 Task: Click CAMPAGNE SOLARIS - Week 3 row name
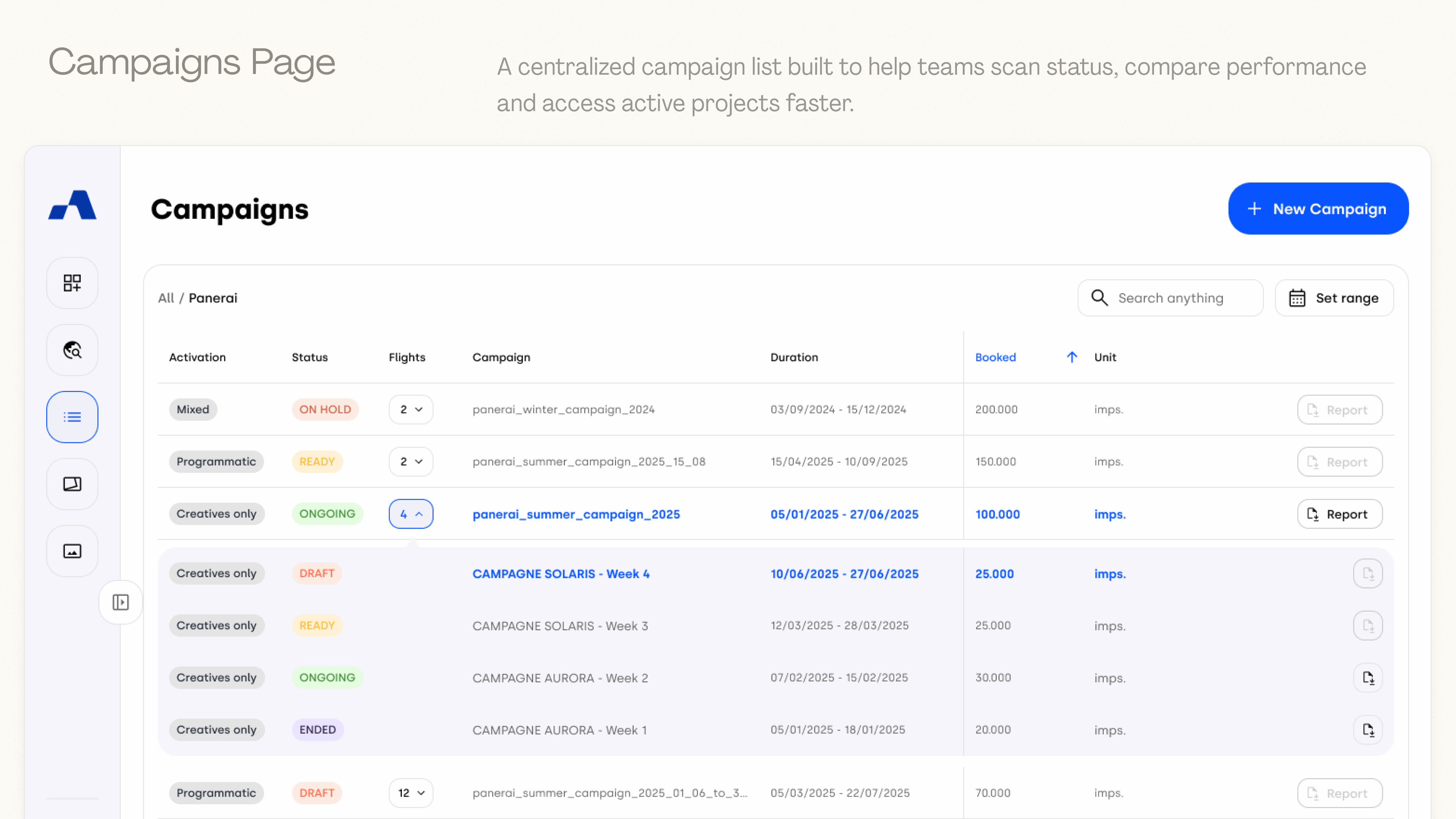[560, 626]
